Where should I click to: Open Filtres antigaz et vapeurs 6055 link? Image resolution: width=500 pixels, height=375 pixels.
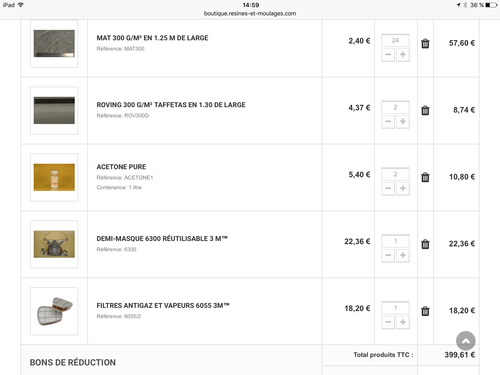163,305
